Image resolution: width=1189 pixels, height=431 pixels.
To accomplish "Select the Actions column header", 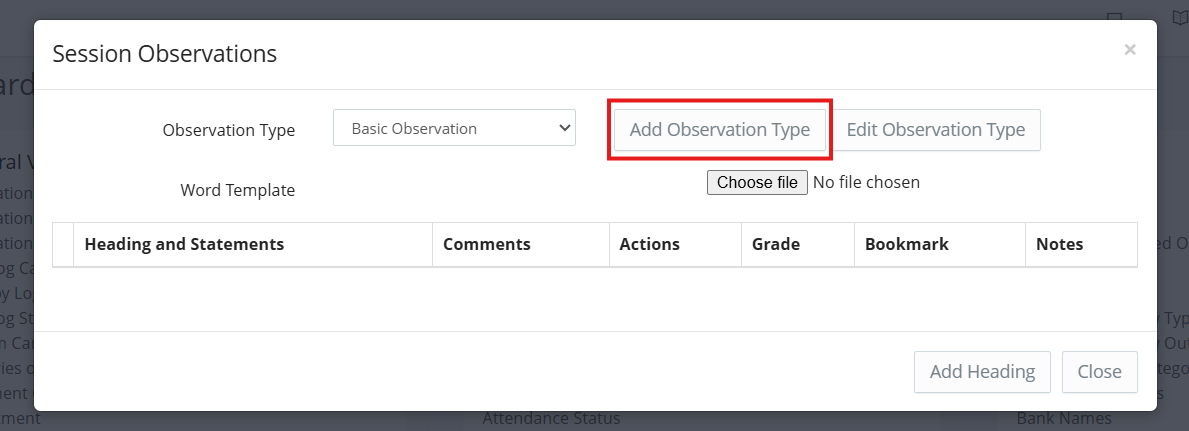I will click(649, 244).
